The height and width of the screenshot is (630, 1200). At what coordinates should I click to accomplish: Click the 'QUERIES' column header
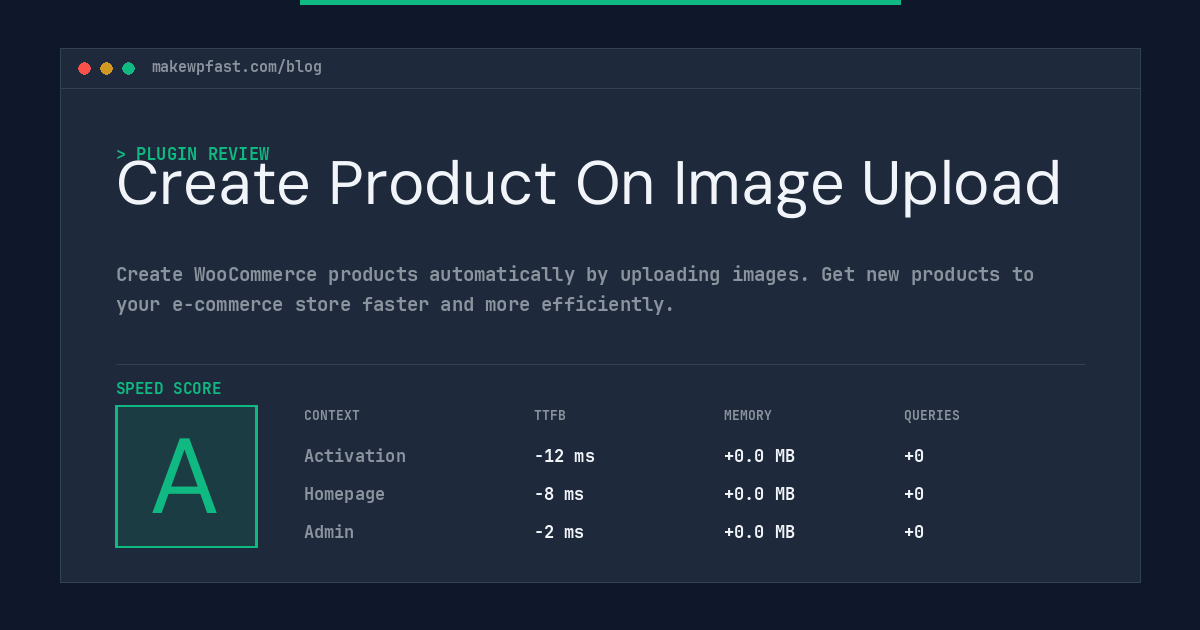point(932,416)
